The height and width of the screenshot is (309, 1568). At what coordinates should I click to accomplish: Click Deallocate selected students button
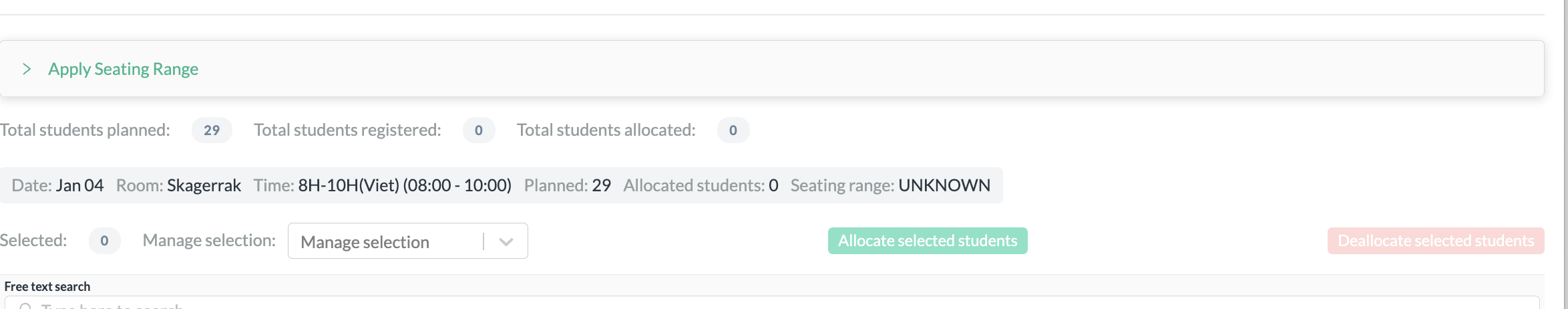tap(1436, 241)
